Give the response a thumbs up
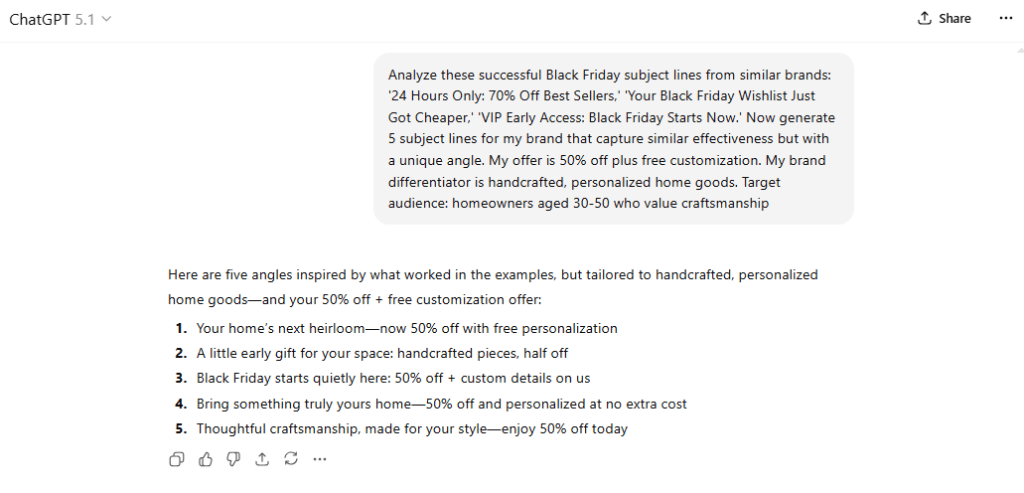 click(x=206, y=459)
